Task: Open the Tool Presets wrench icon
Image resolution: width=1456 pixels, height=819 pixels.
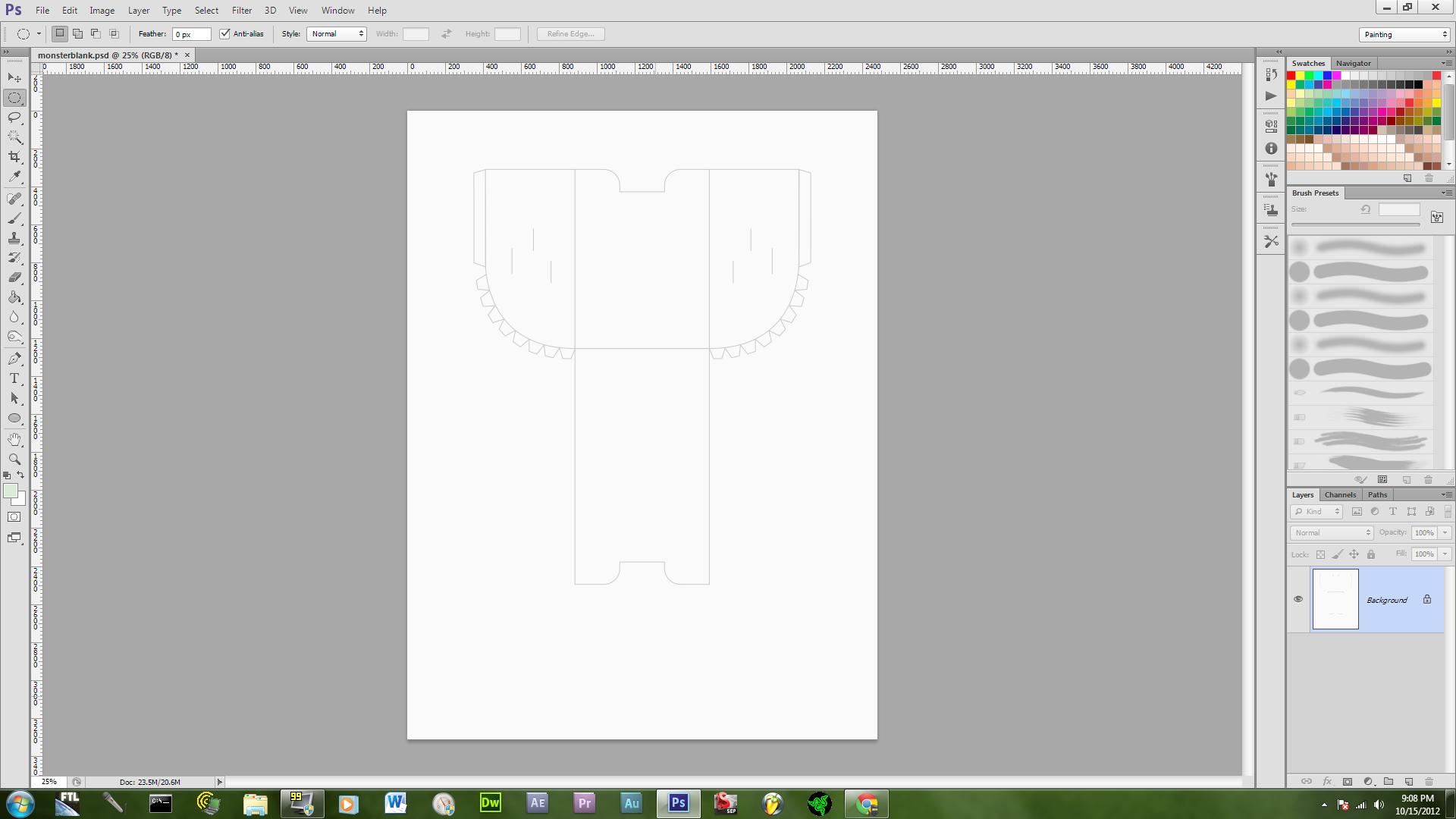Action: coord(1271,242)
